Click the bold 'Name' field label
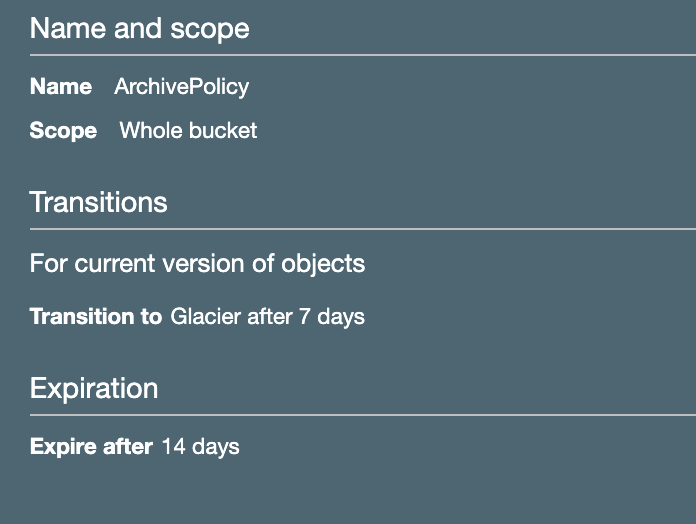Image resolution: width=696 pixels, height=524 pixels. (60, 87)
